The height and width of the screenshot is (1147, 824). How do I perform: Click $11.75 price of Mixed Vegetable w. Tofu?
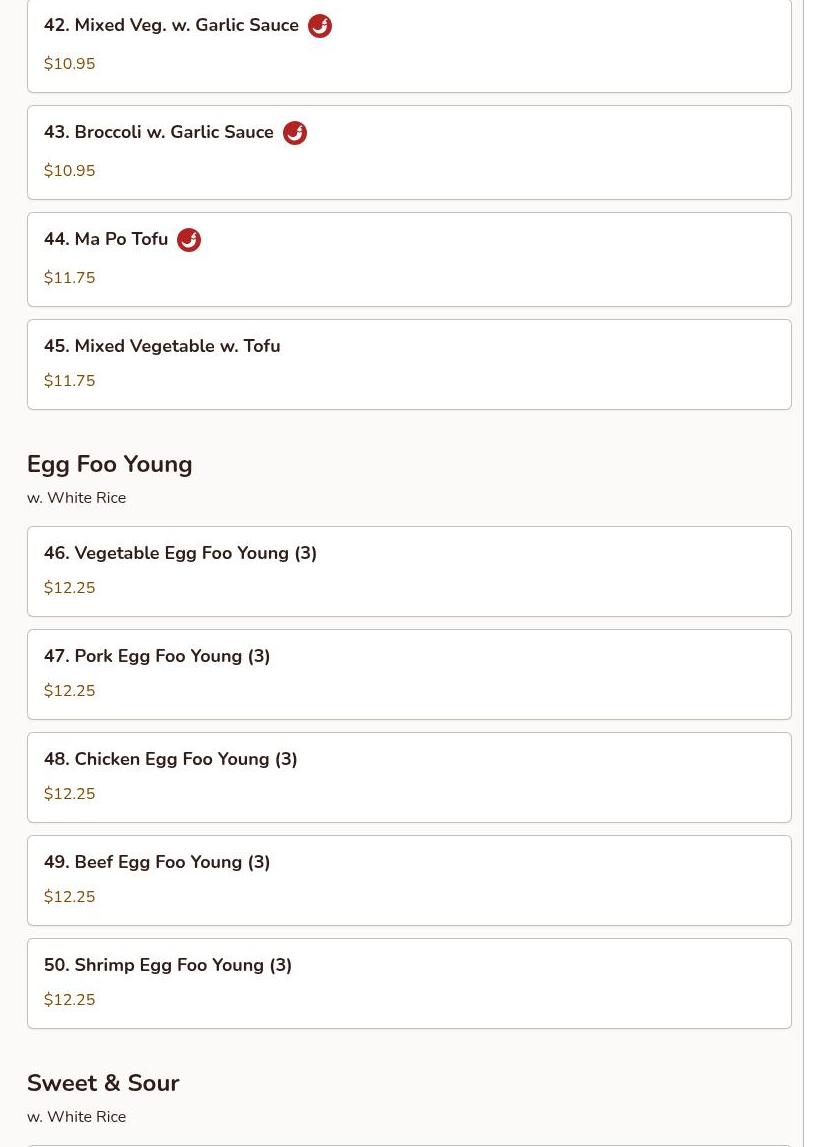70,381
